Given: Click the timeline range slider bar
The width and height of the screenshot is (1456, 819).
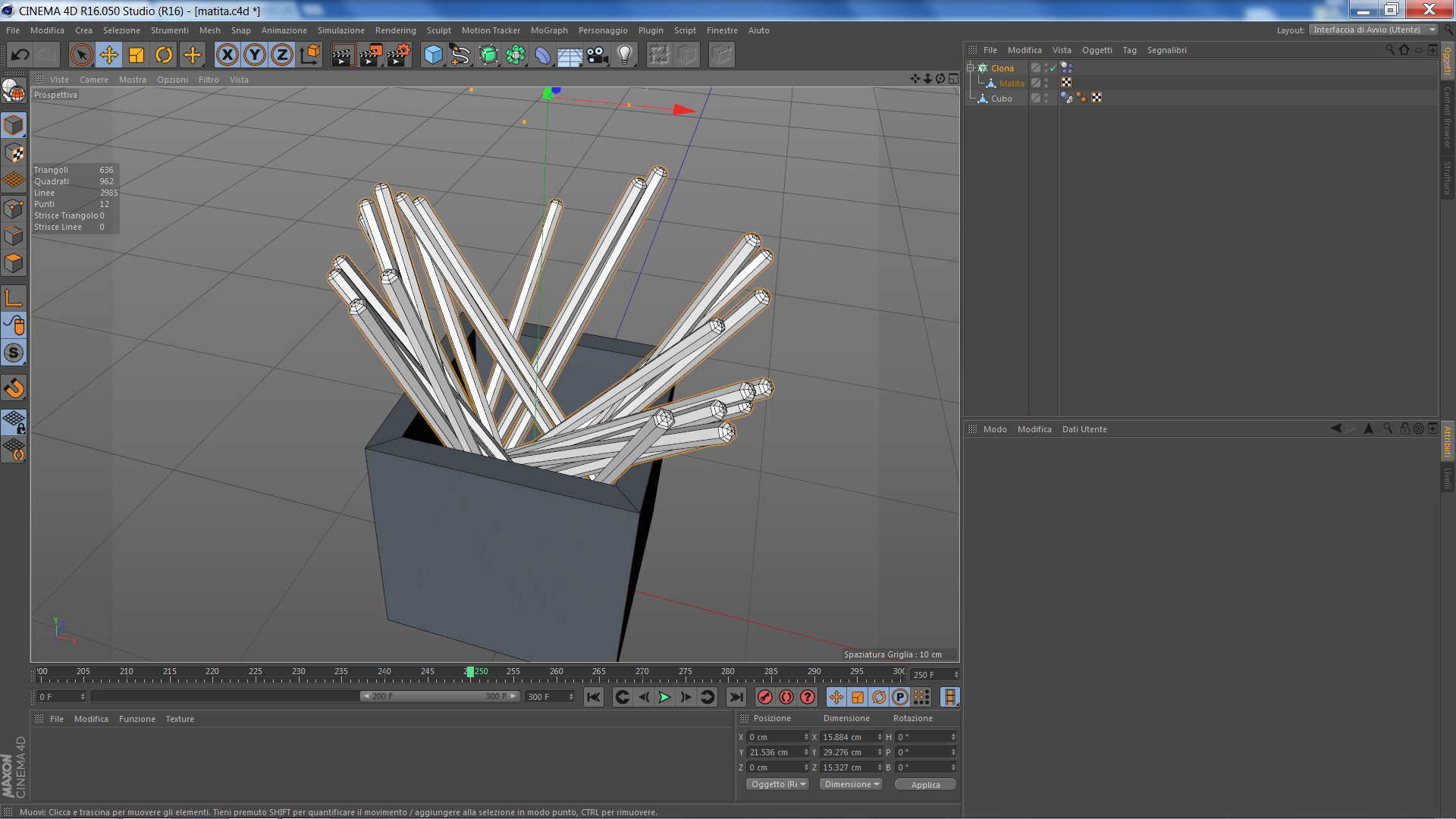Looking at the screenshot, I should (x=439, y=696).
